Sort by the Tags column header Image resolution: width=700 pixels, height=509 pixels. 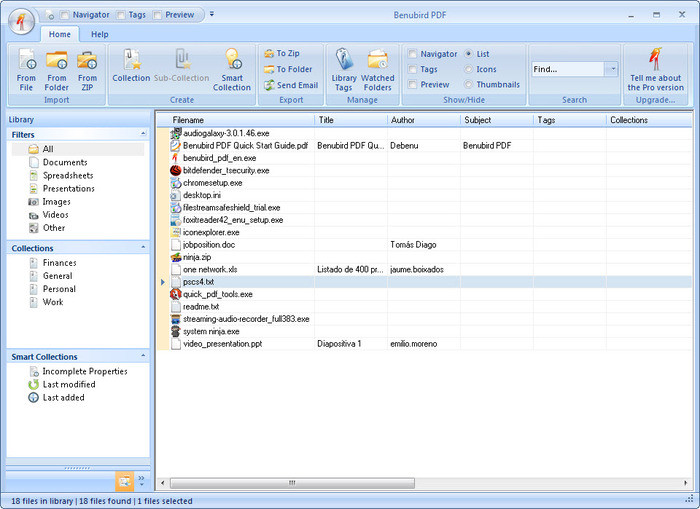[x=570, y=120]
